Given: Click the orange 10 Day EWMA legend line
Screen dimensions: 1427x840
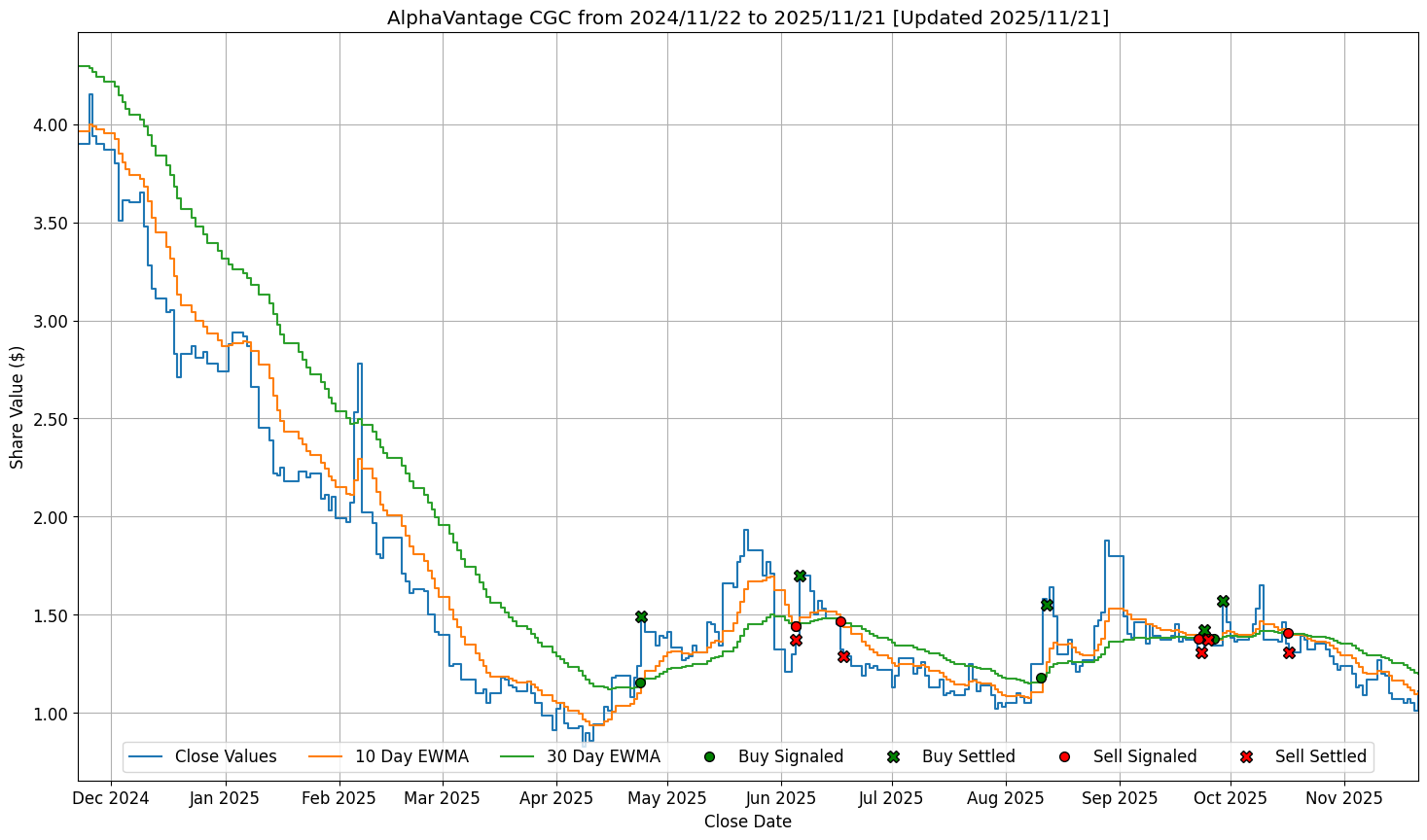Looking at the screenshot, I should (326, 756).
